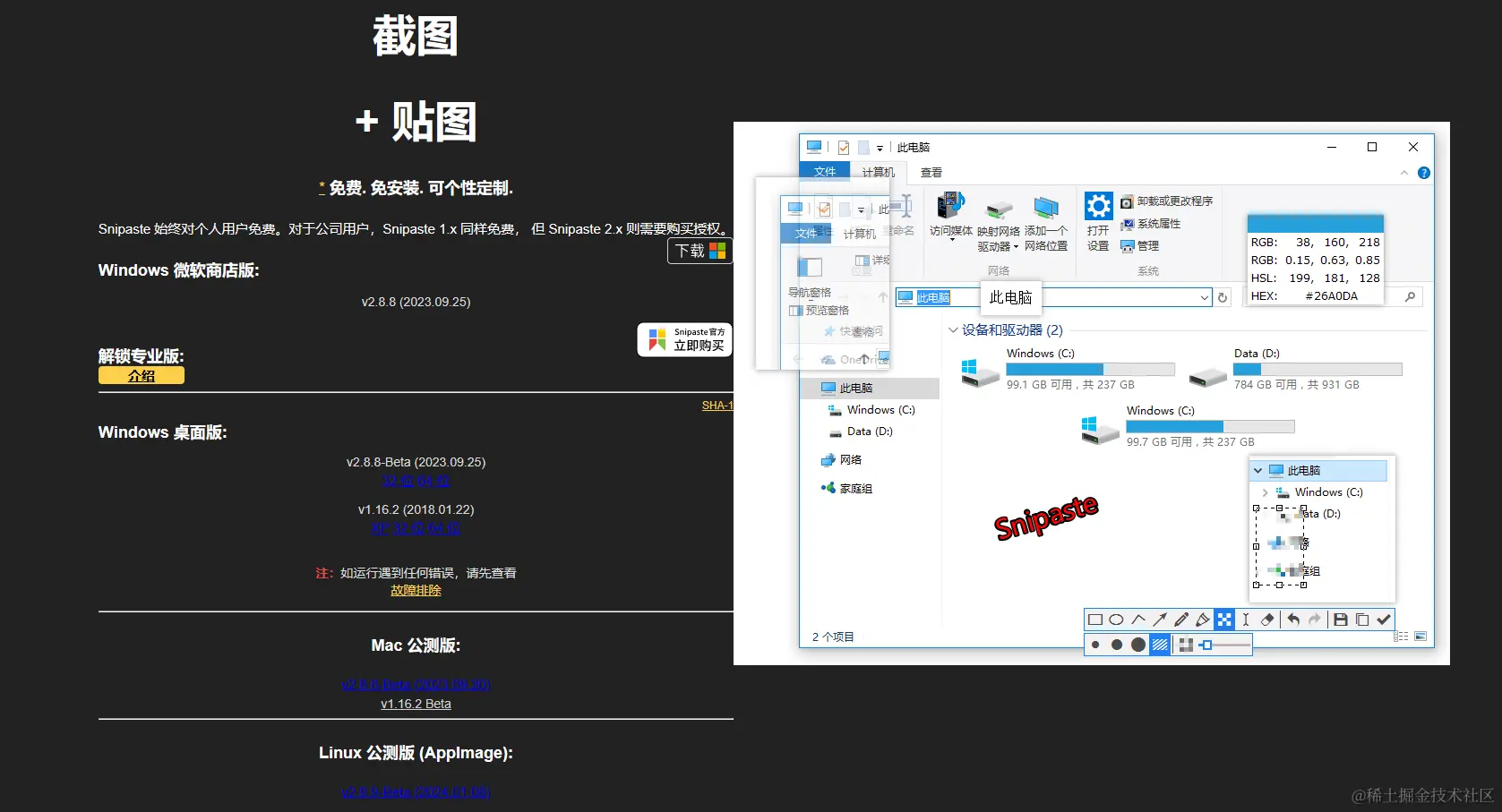This screenshot has width=1502, height=812.
Task: Select the marker highlighter tool
Action: [1204, 619]
